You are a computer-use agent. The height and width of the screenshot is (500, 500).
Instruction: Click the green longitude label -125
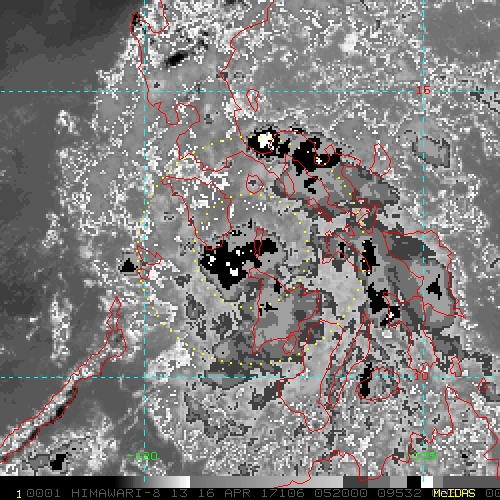(421, 456)
